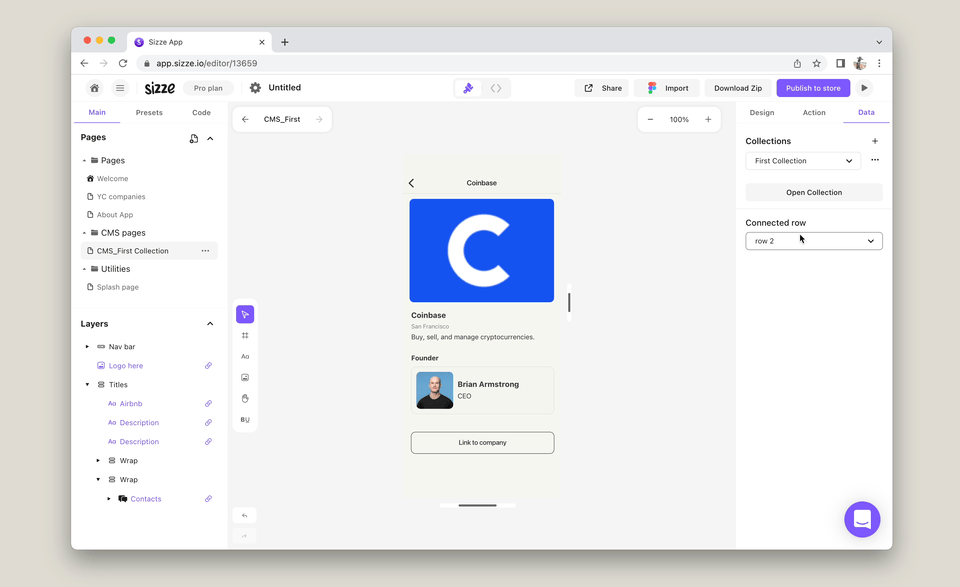Viewport: 960px width, 587px height.
Task: Switch to the Presets tab
Action: (x=149, y=113)
